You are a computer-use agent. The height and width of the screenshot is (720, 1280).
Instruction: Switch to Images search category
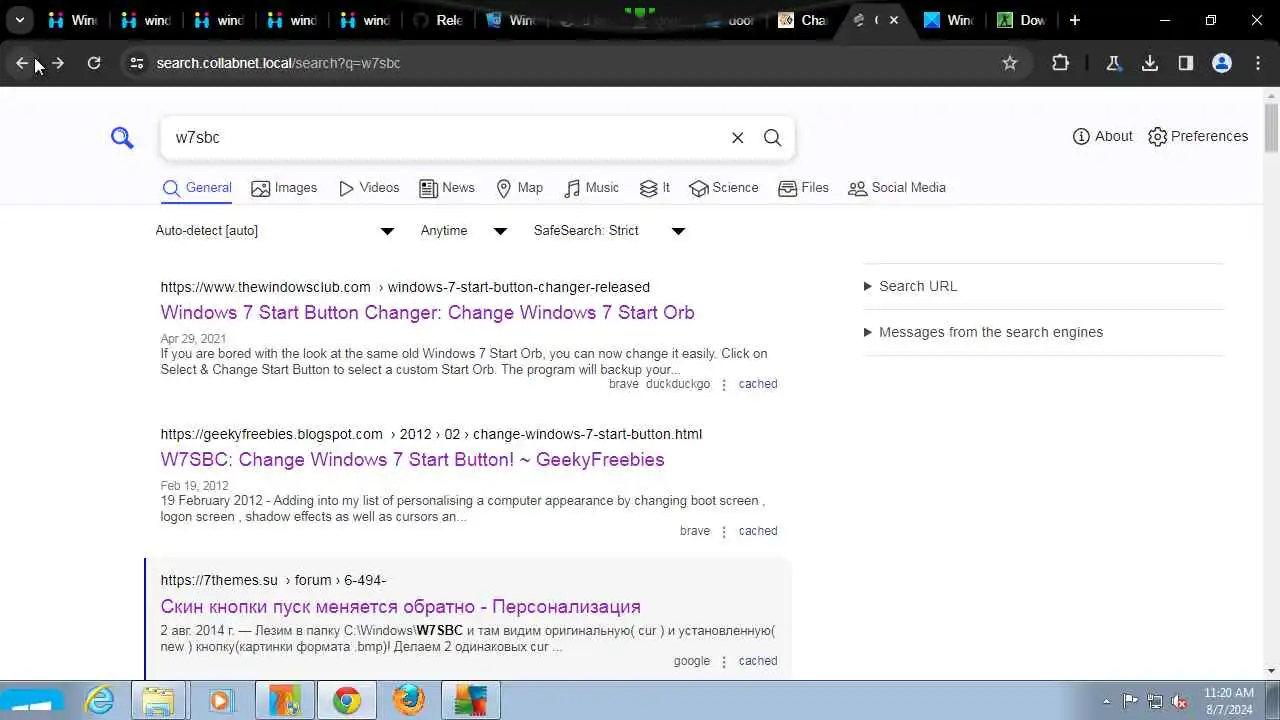click(x=284, y=188)
